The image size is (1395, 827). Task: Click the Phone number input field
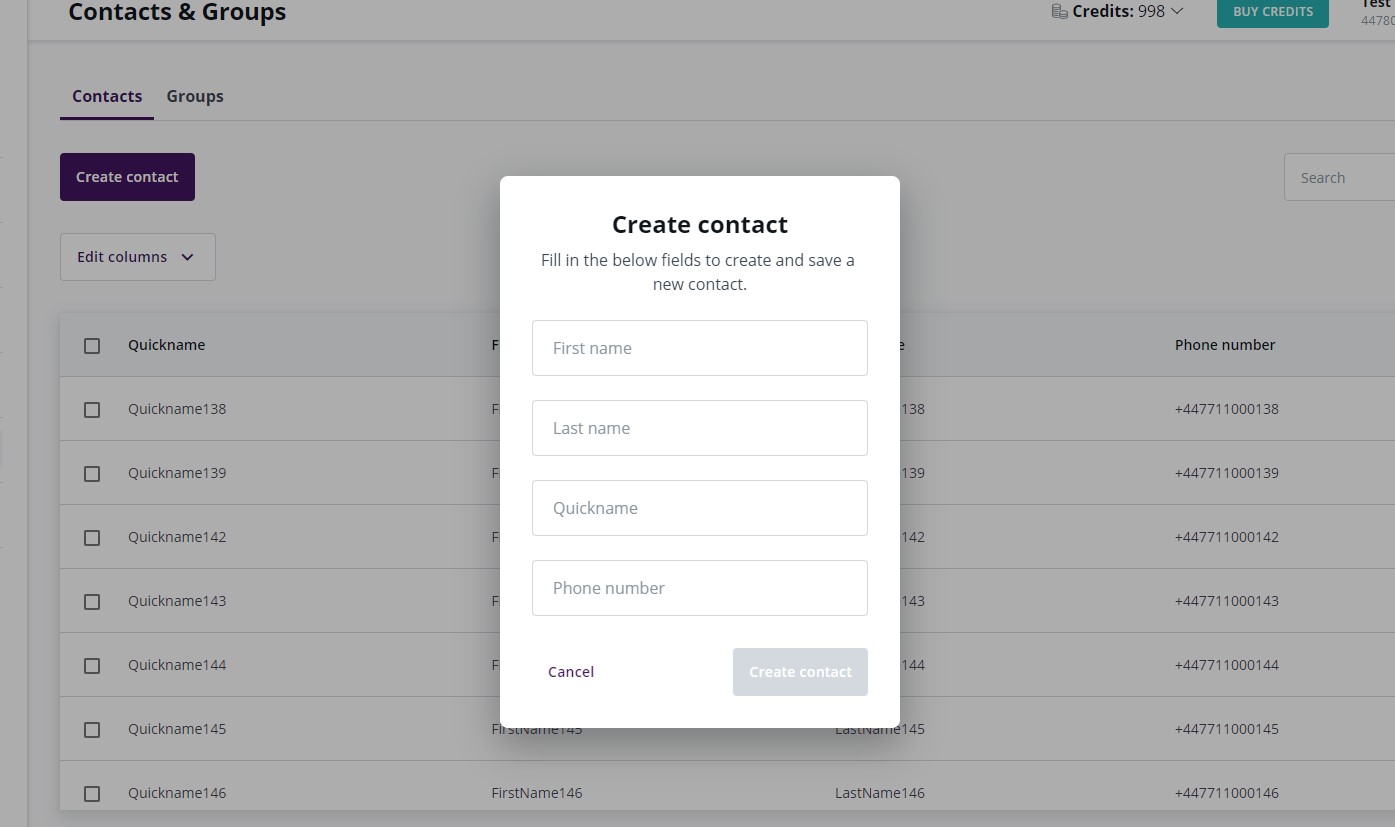coord(699,587)
